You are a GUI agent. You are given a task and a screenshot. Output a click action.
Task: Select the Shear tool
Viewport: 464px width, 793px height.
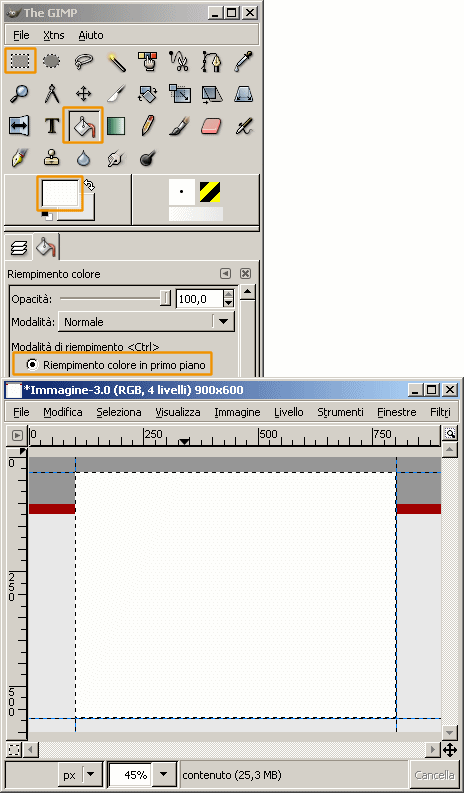(211, 94)
